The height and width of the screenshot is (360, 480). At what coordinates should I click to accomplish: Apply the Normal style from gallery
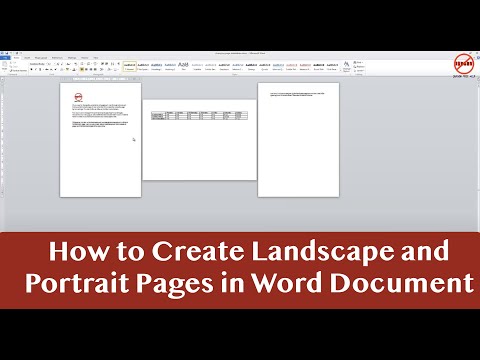[x=130, y=66]
